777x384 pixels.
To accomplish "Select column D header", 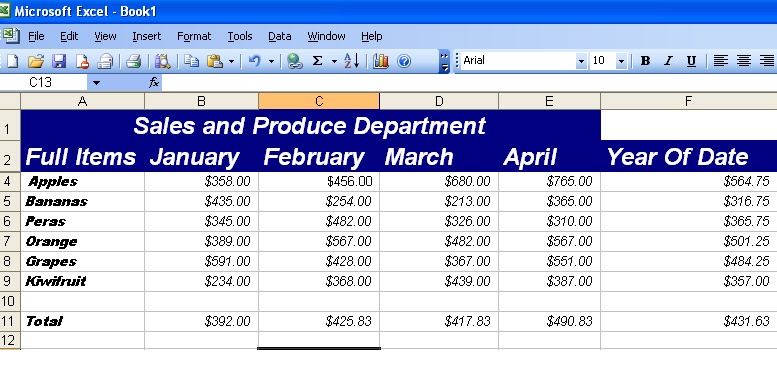I will pos(439,101).
